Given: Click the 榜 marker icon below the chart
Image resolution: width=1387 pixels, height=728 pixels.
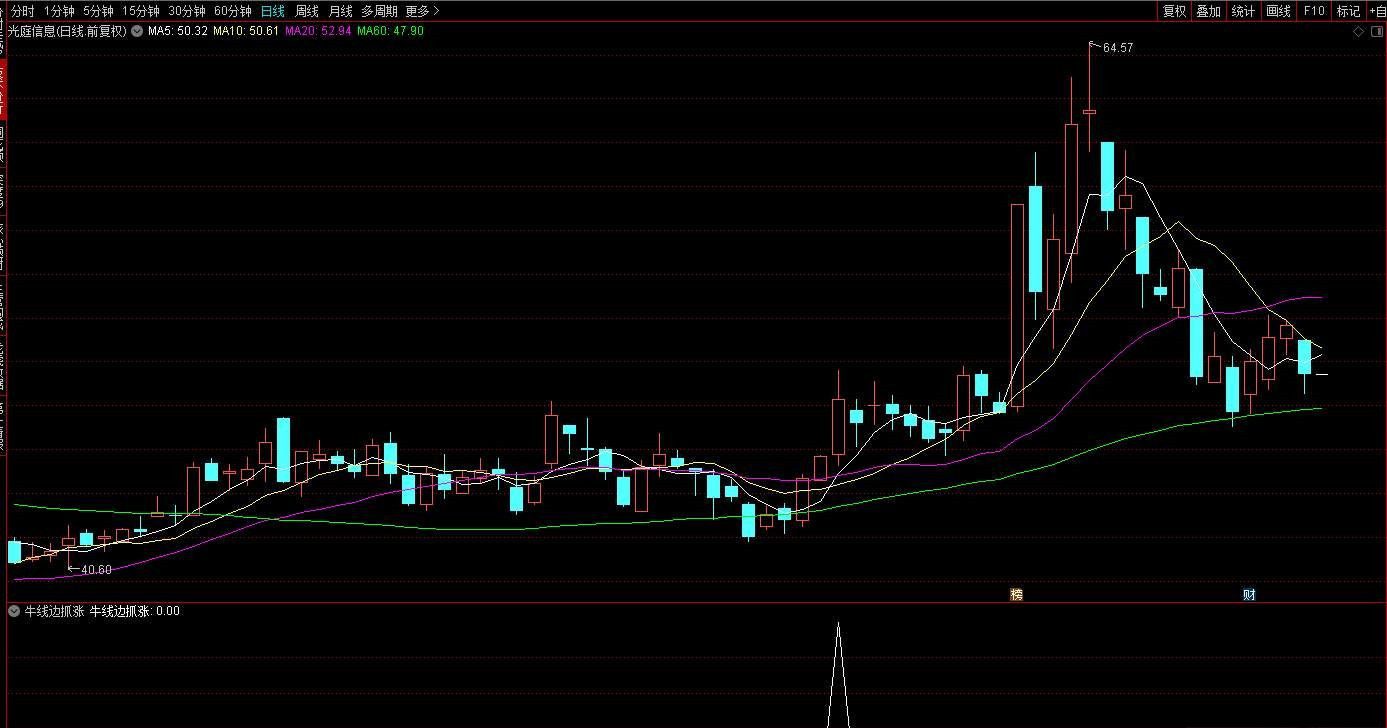Looking at the screenshot, I should pyautogui.click(x=1017, y=594).
